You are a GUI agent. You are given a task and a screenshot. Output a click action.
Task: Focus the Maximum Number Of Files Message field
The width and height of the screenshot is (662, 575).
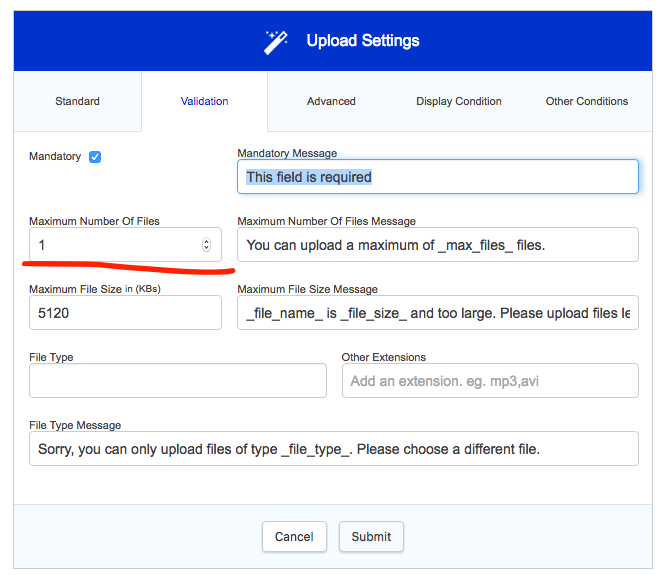click(438, 245)
